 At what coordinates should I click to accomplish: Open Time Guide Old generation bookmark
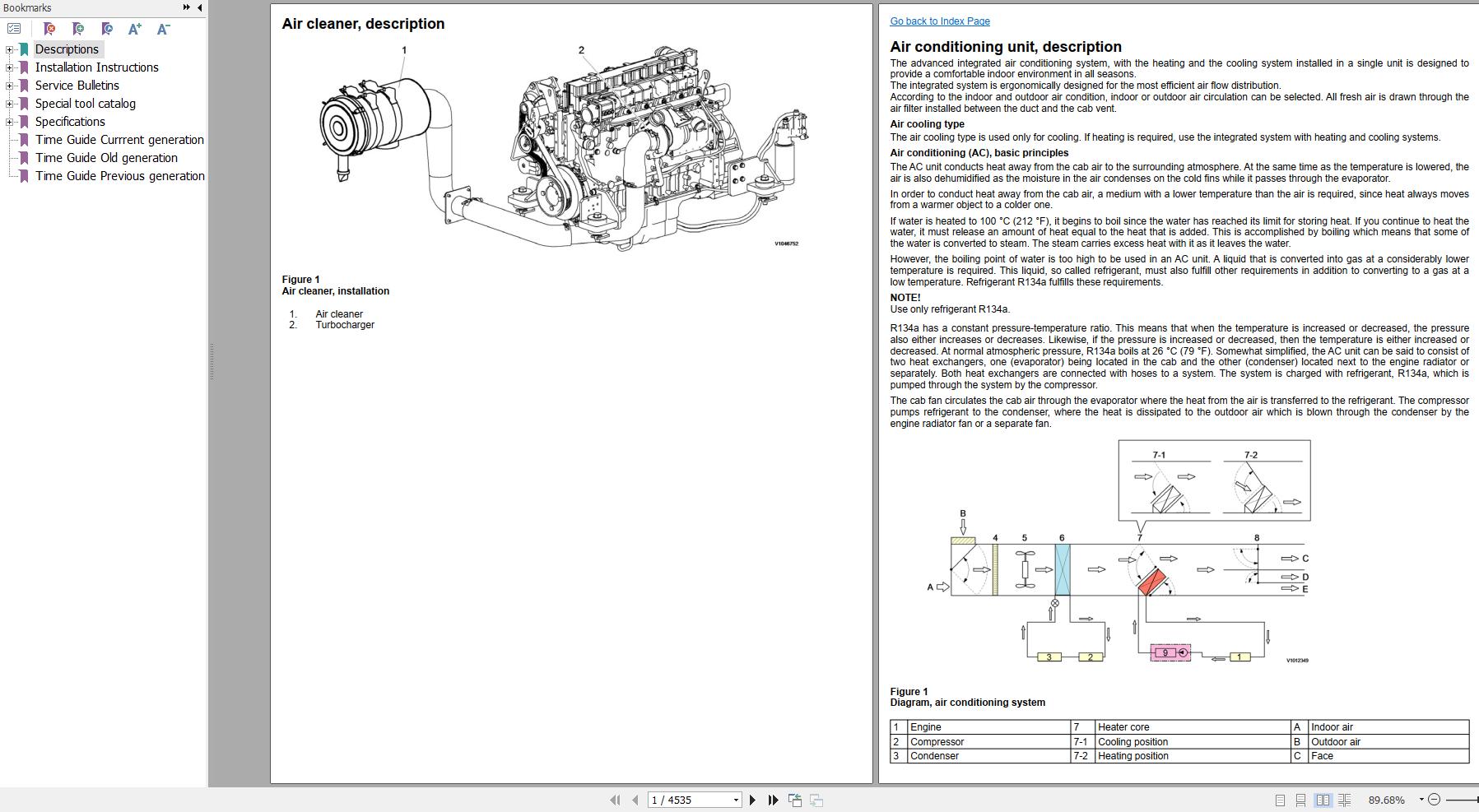106,158
